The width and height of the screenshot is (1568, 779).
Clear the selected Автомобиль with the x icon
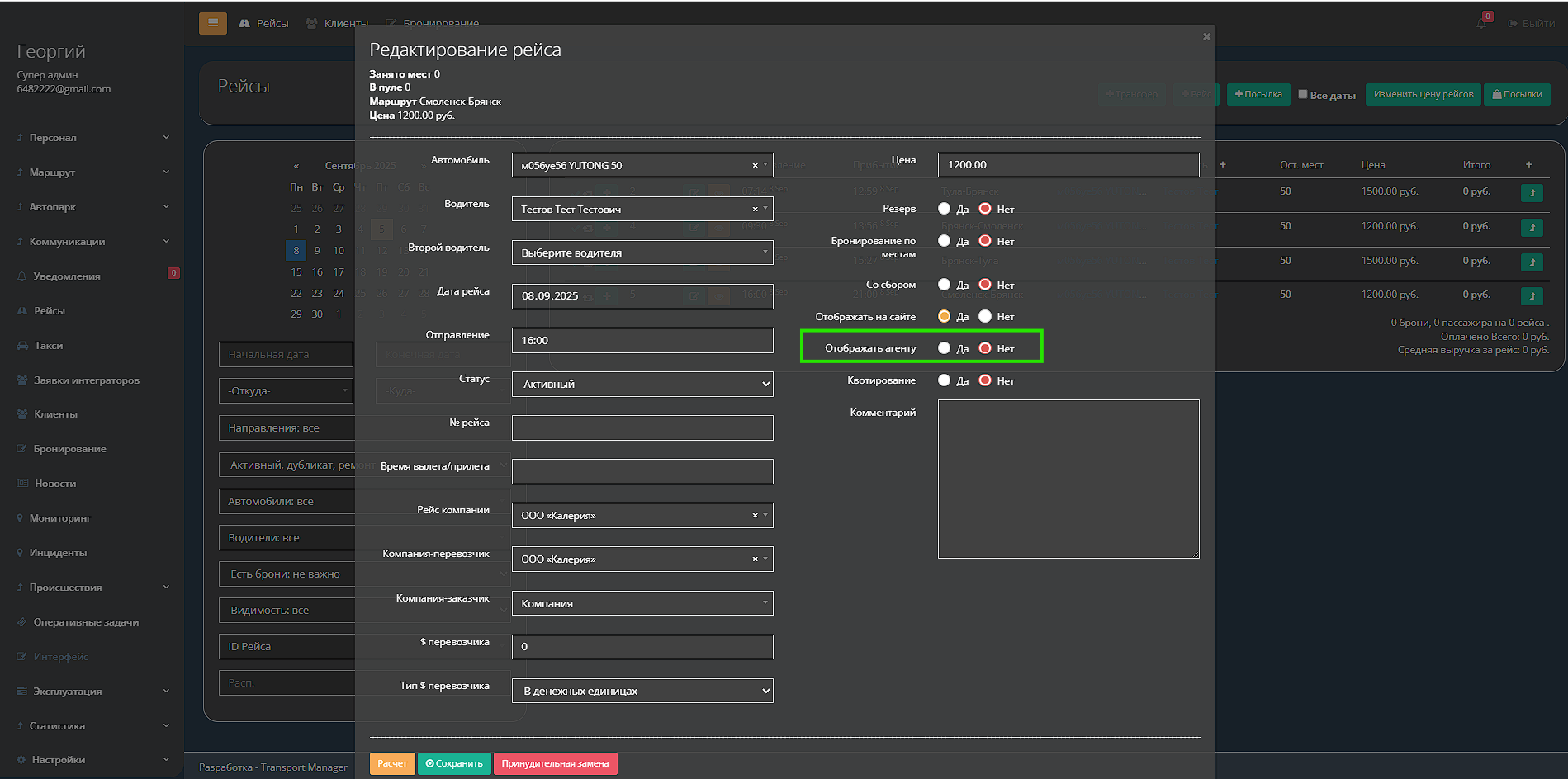755,165
